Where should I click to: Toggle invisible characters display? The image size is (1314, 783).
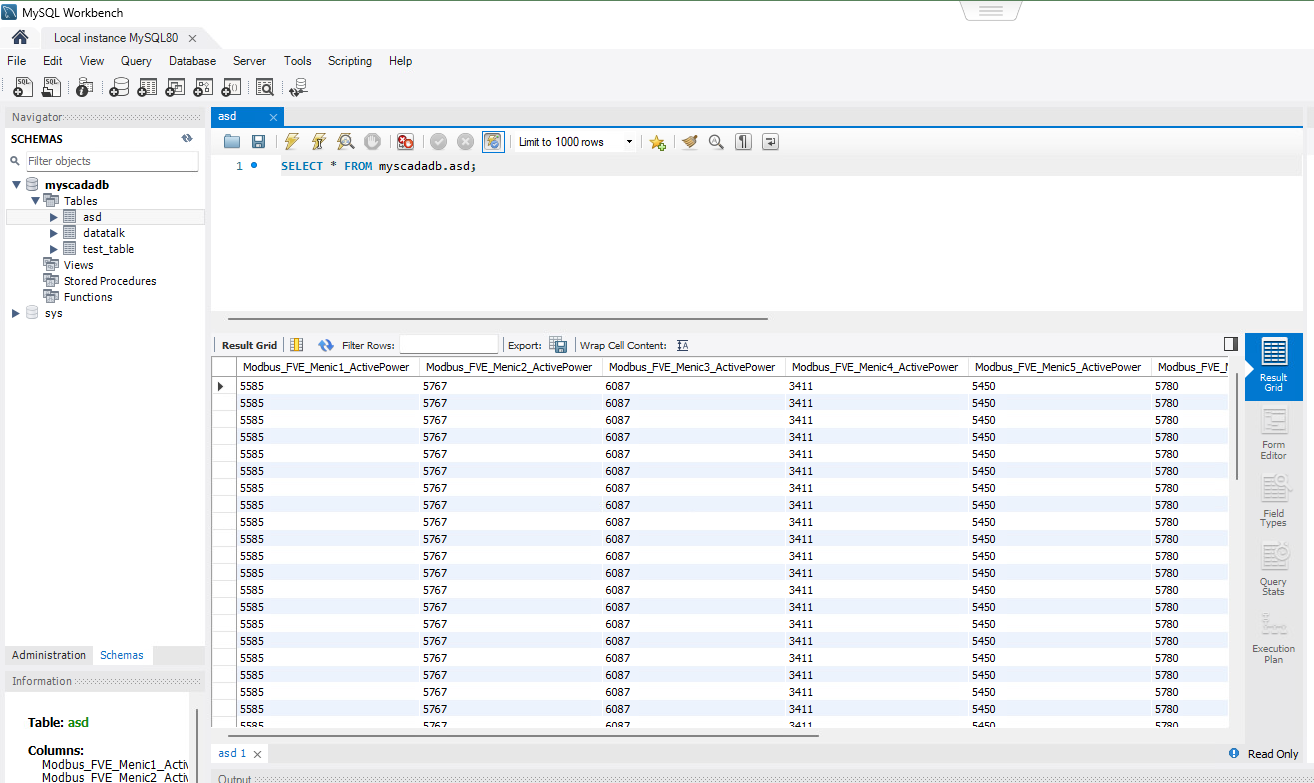743,142
